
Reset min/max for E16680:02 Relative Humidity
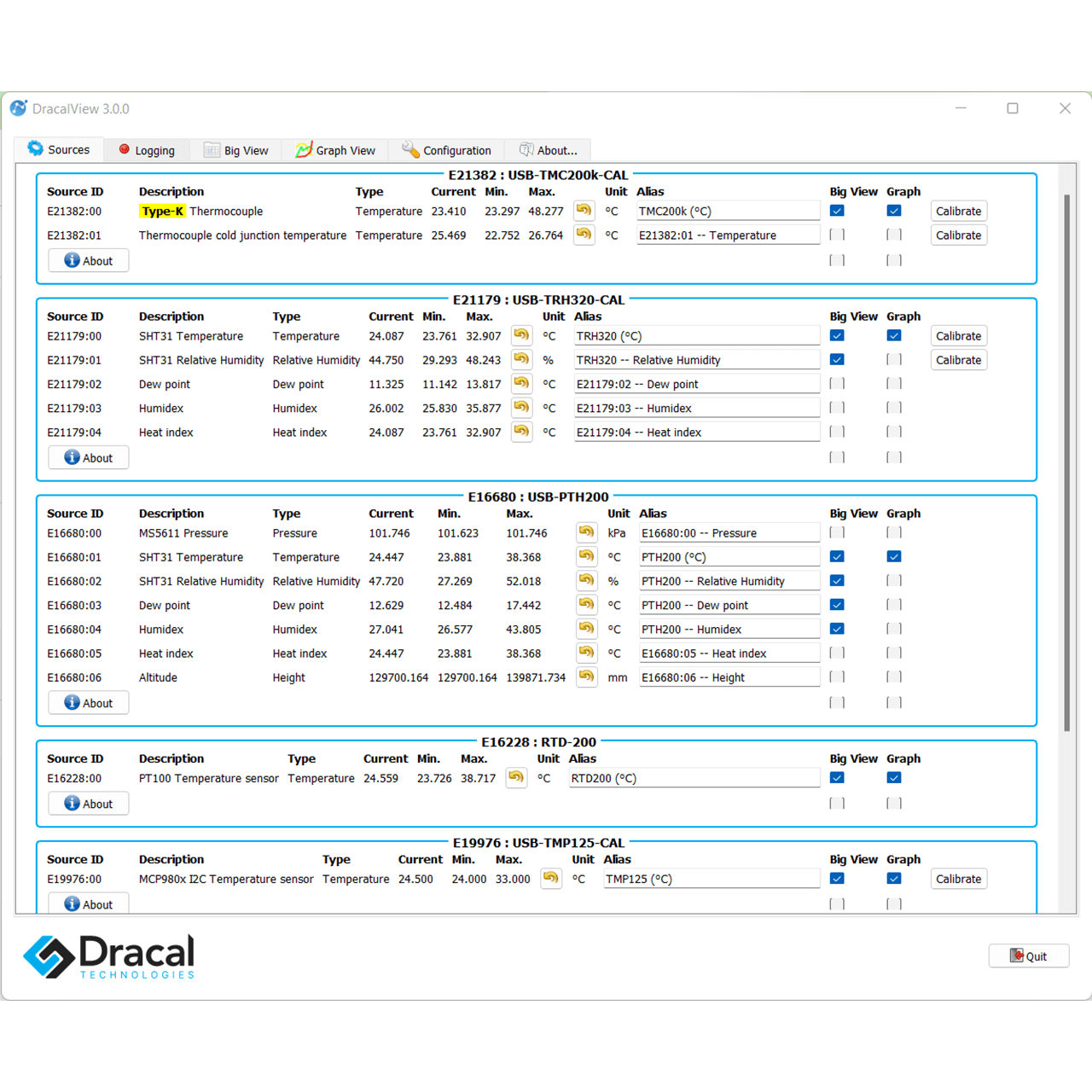pos(586,580)
